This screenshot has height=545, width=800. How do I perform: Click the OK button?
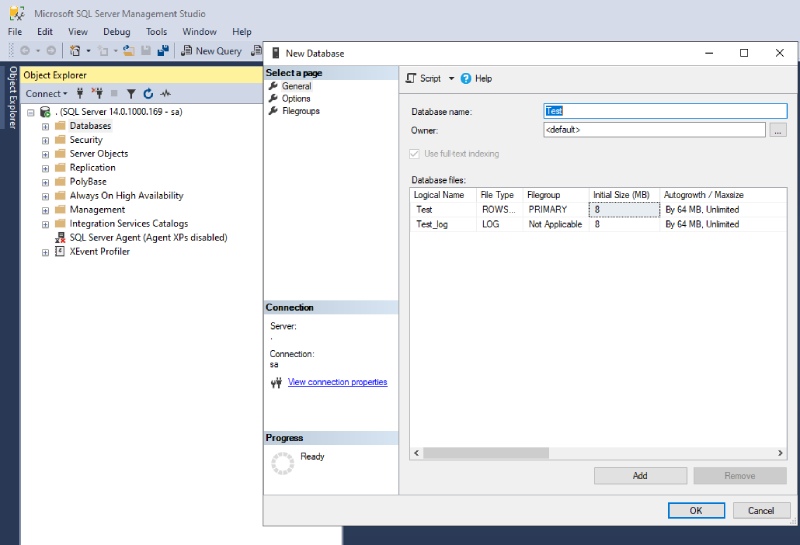click(696, 510)
